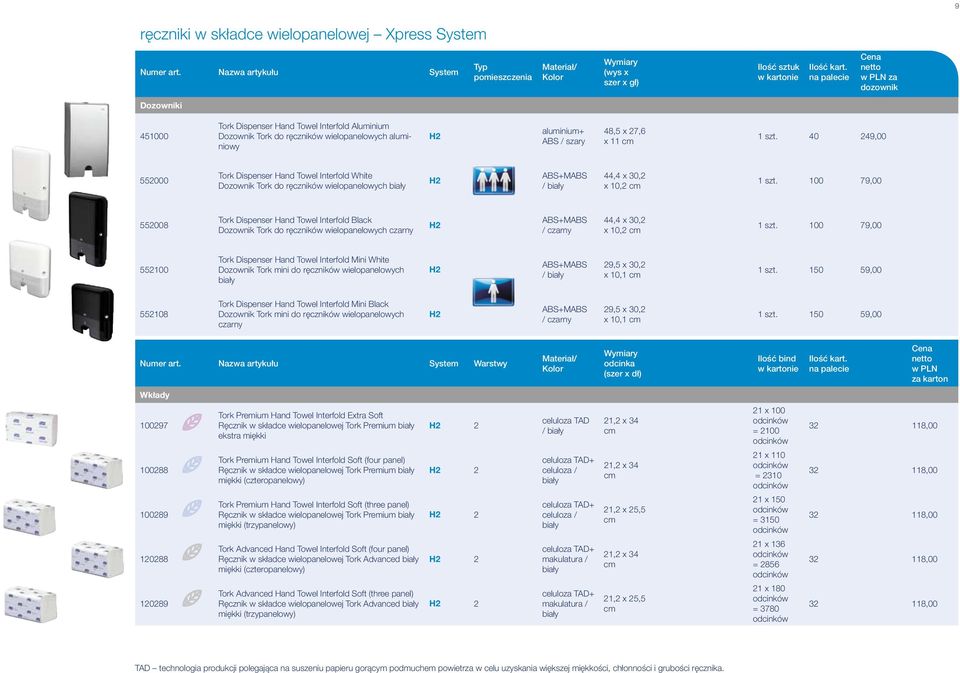Click the 120289 towel pack image
Screen dimensions: 960x673
click(31, 604)
